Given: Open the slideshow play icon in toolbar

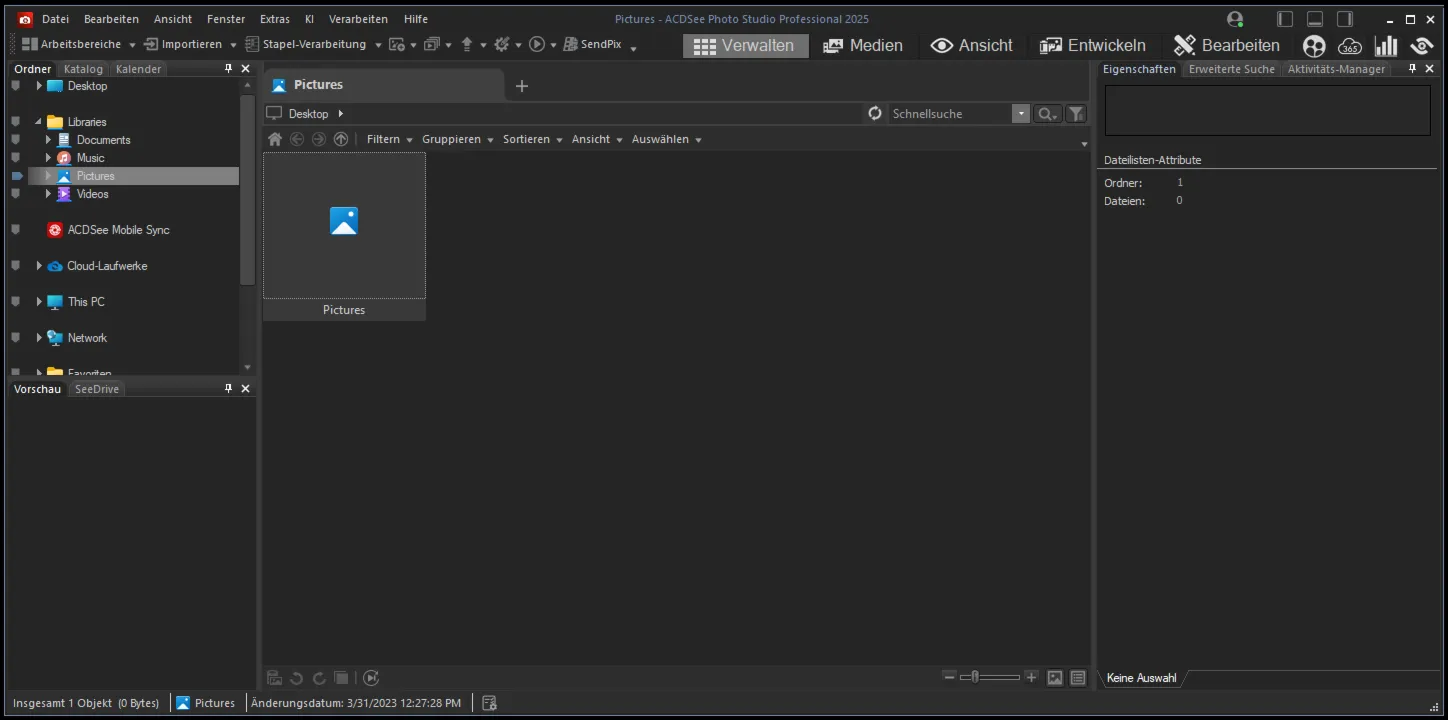Looking at the screenshot, I should (x=537, y=44).
